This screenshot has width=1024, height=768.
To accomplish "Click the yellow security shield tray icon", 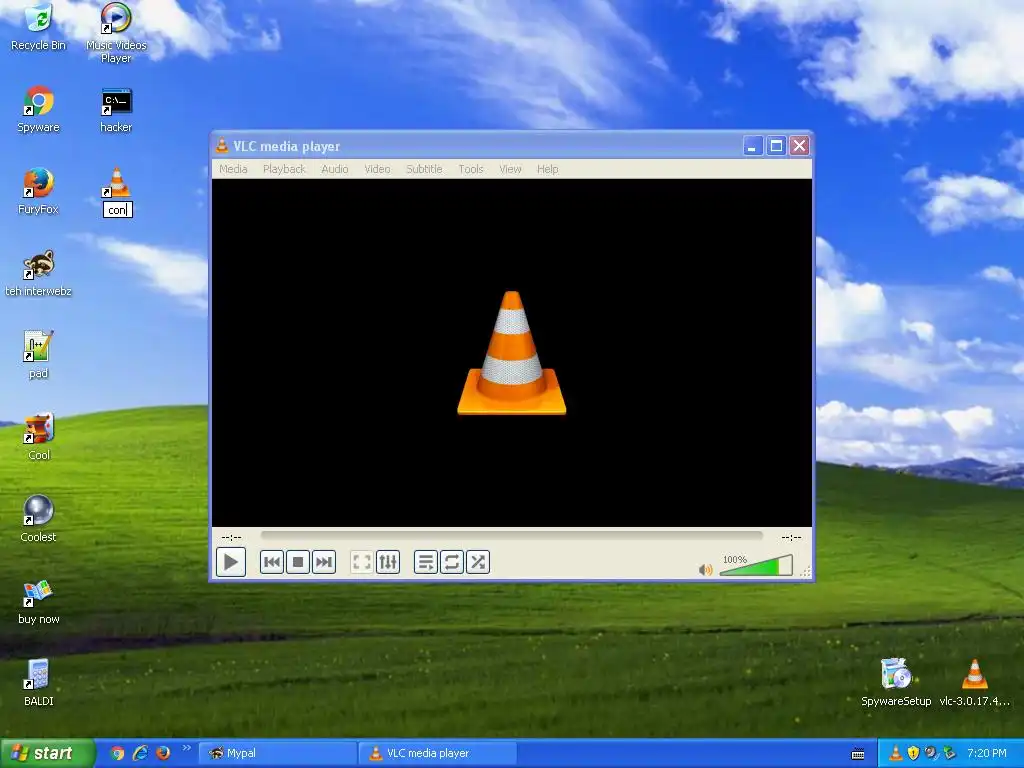I will point(913,753).
